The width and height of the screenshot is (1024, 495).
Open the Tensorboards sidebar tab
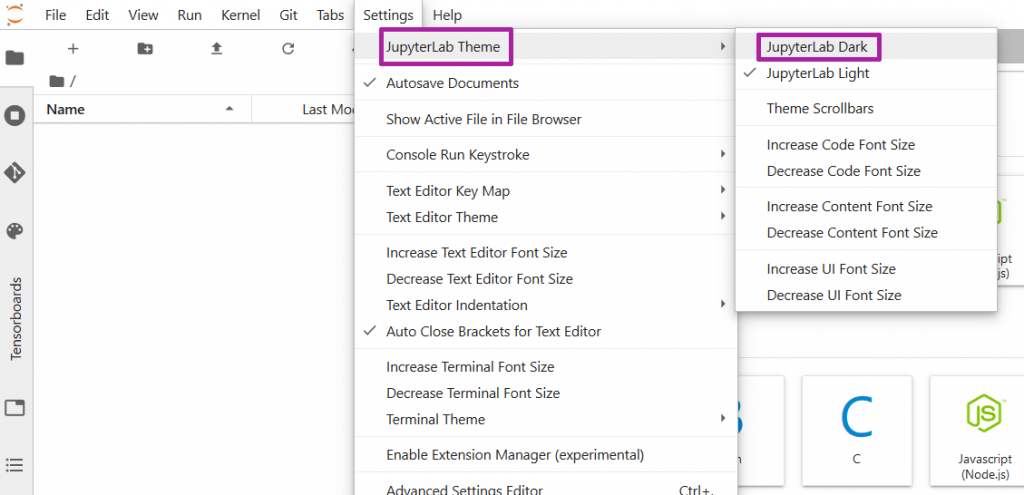pos(16,319)
